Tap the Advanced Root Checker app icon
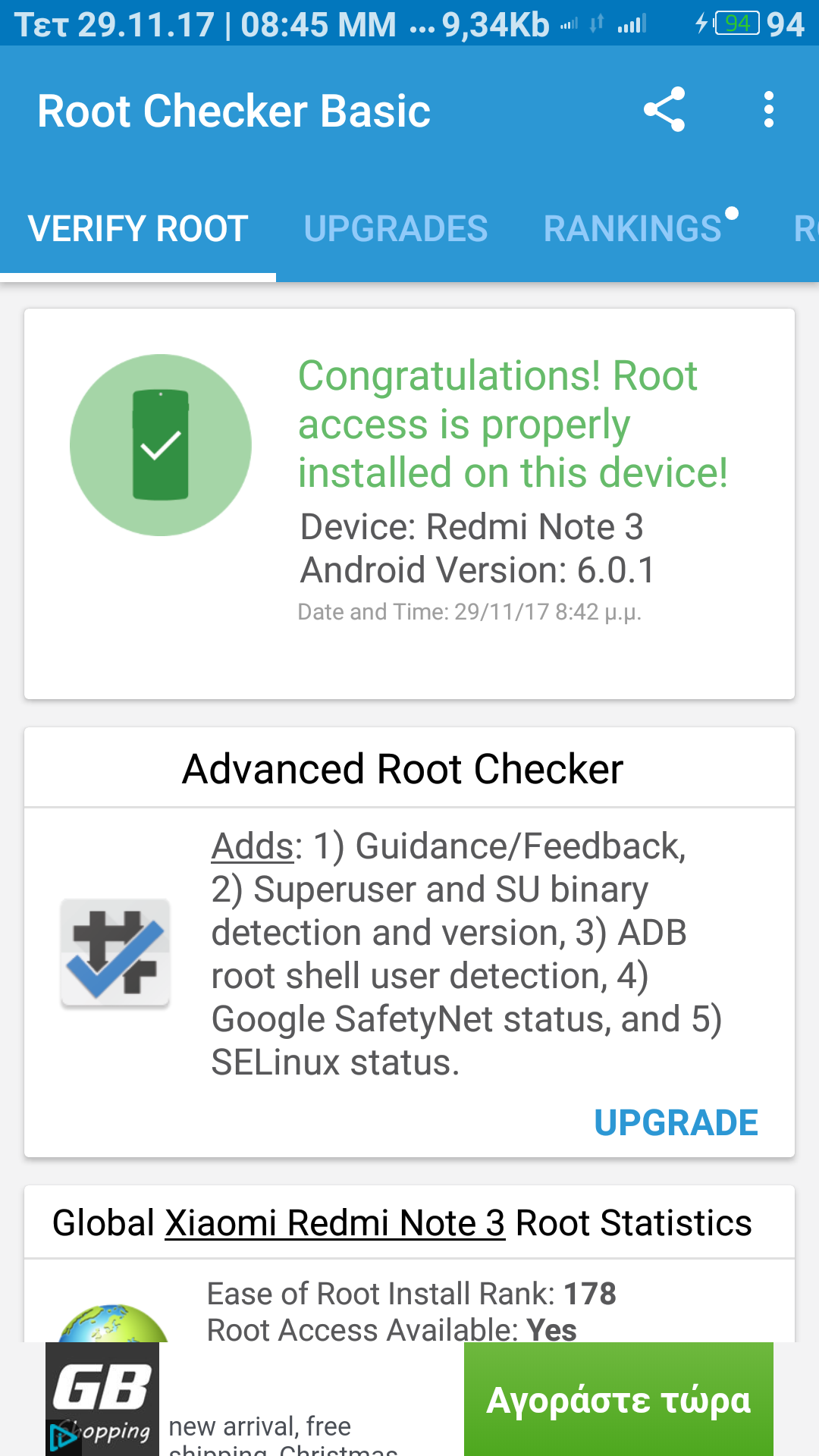 click(x=115, y=952)
